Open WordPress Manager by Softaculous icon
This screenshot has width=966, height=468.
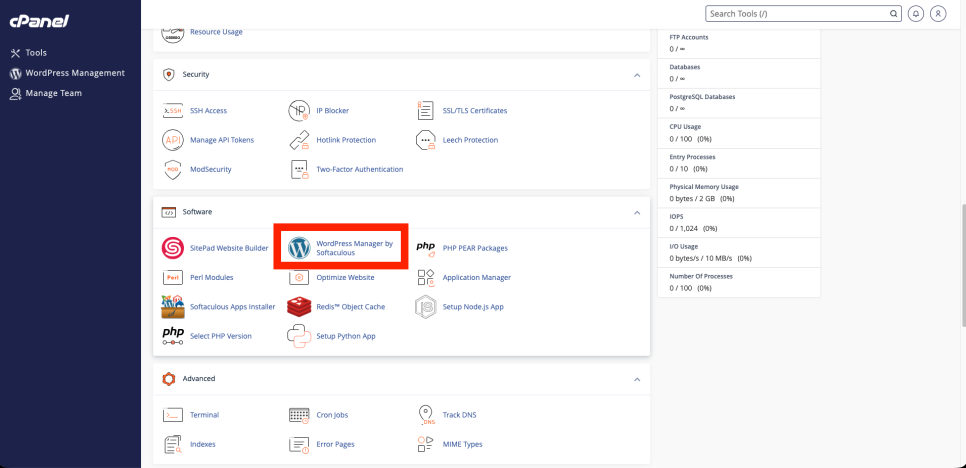point(299,248)
